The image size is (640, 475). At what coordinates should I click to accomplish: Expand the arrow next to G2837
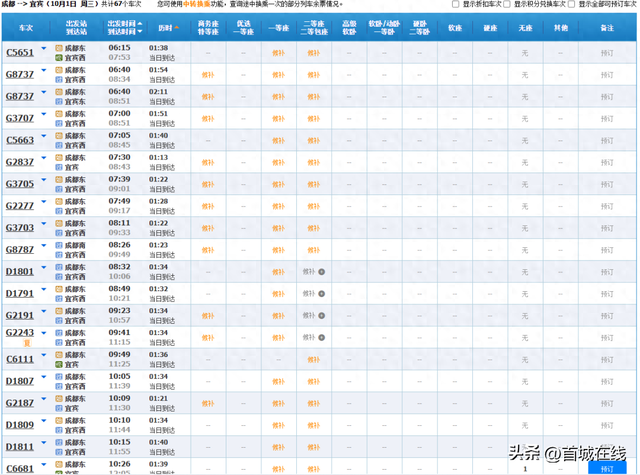tap(44, 158)
